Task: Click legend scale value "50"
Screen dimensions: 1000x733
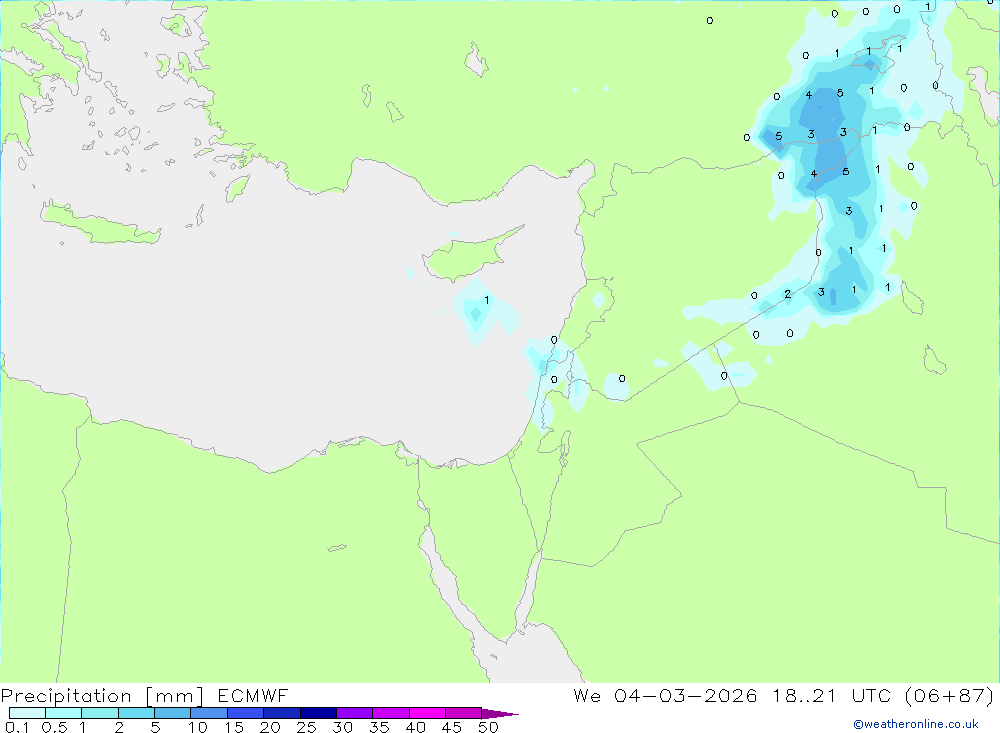Action: tap(489, 727)
